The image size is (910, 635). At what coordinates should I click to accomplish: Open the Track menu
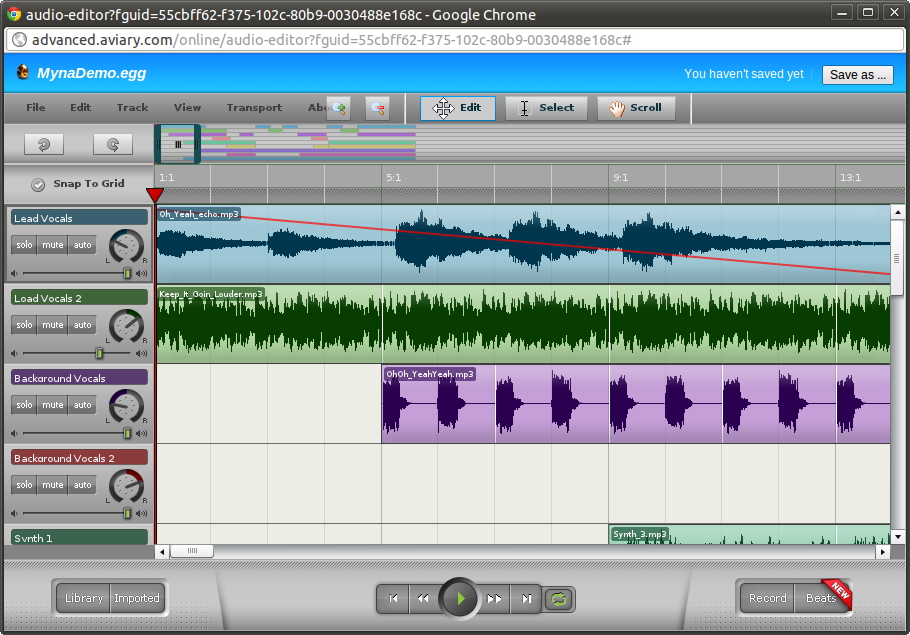(132, 108)
